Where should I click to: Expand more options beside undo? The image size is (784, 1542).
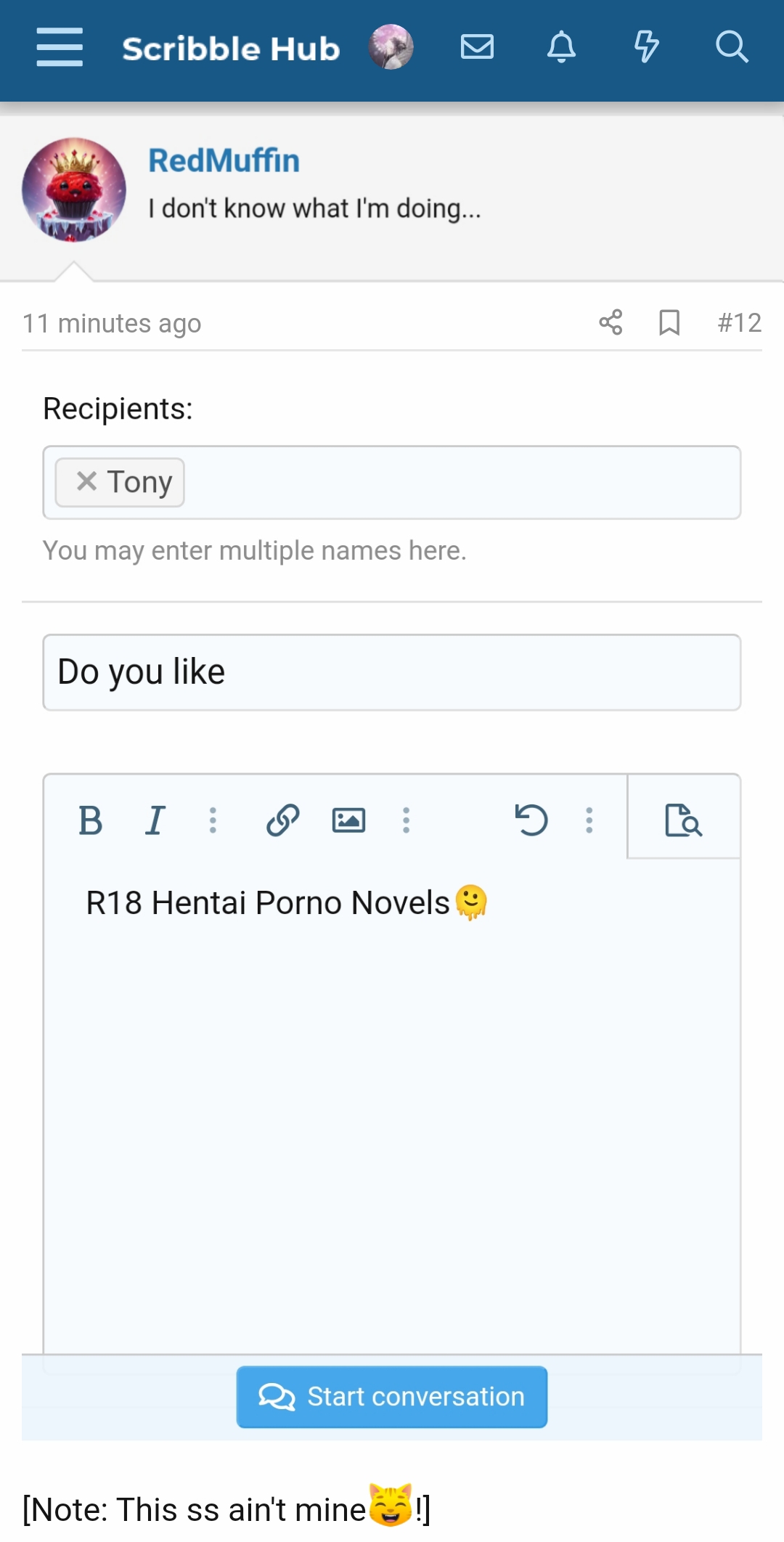coord(589,820)
